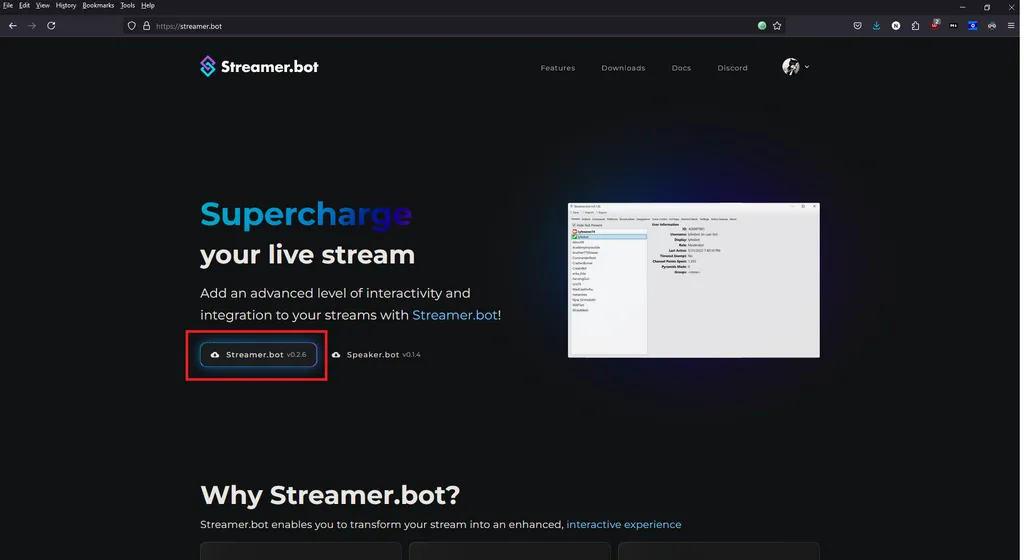This screenshot has height=560, width=1024.
Task: Click the red extension icon with badge 2
Action: tap(935, 25)
